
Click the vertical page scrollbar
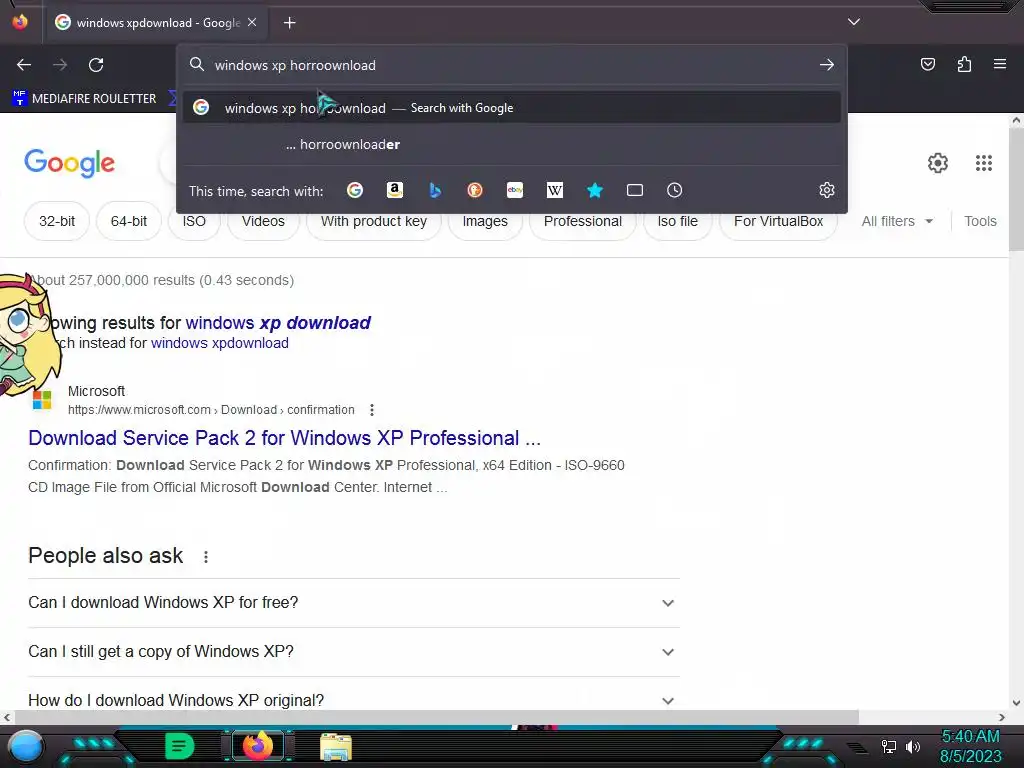click(1016, 189)
